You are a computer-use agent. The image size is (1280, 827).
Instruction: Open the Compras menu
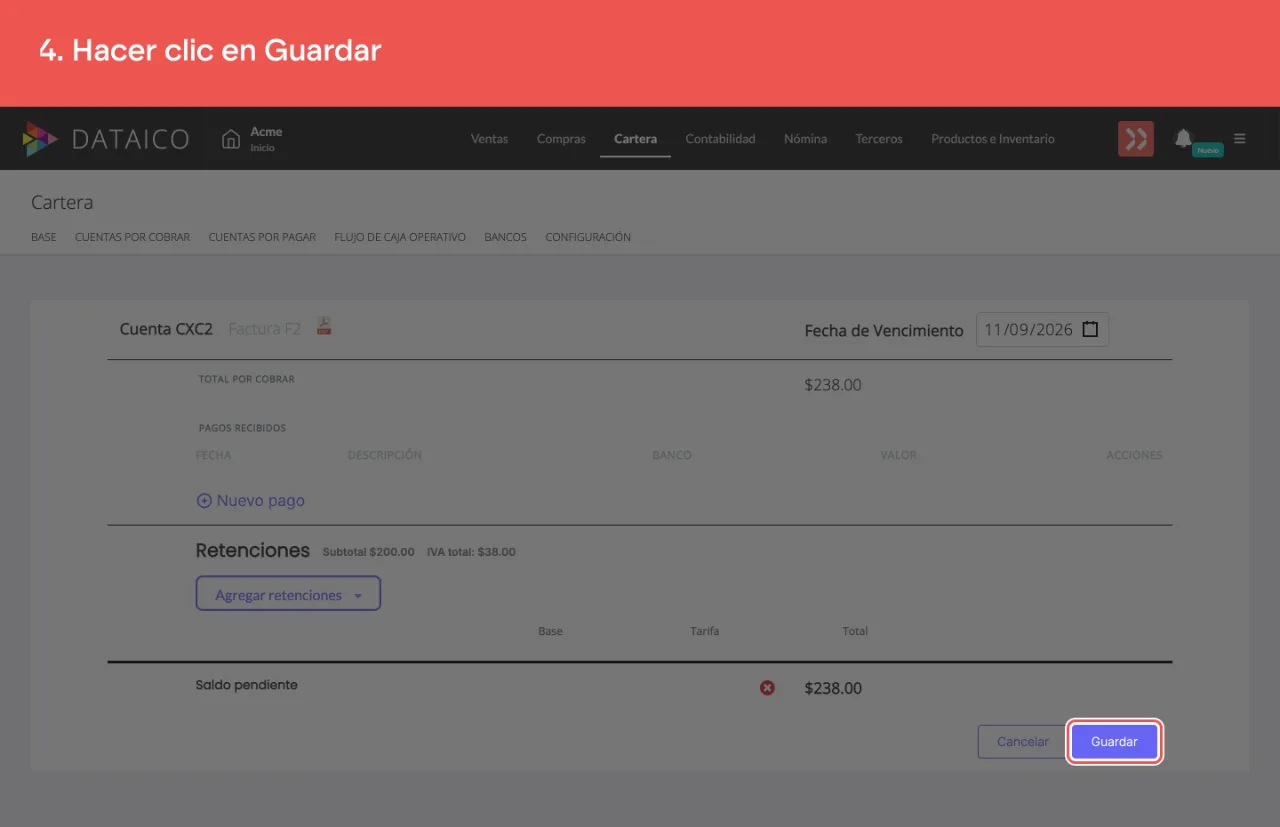coord(561,139)
